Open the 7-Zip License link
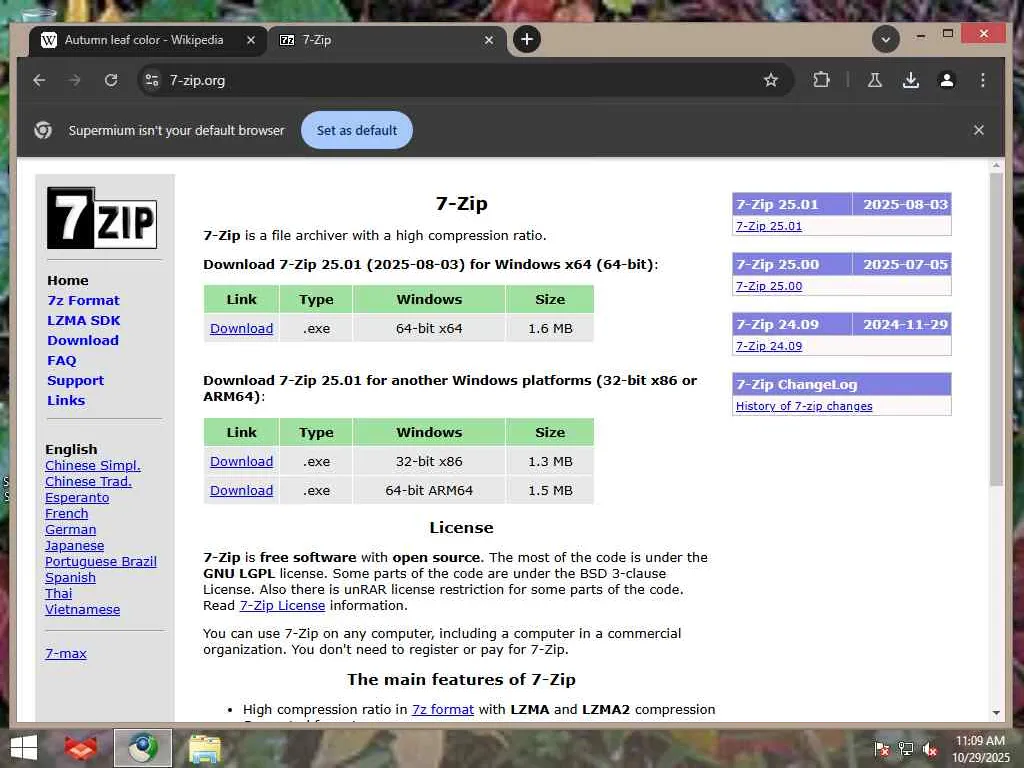 [x=282, y=605]
